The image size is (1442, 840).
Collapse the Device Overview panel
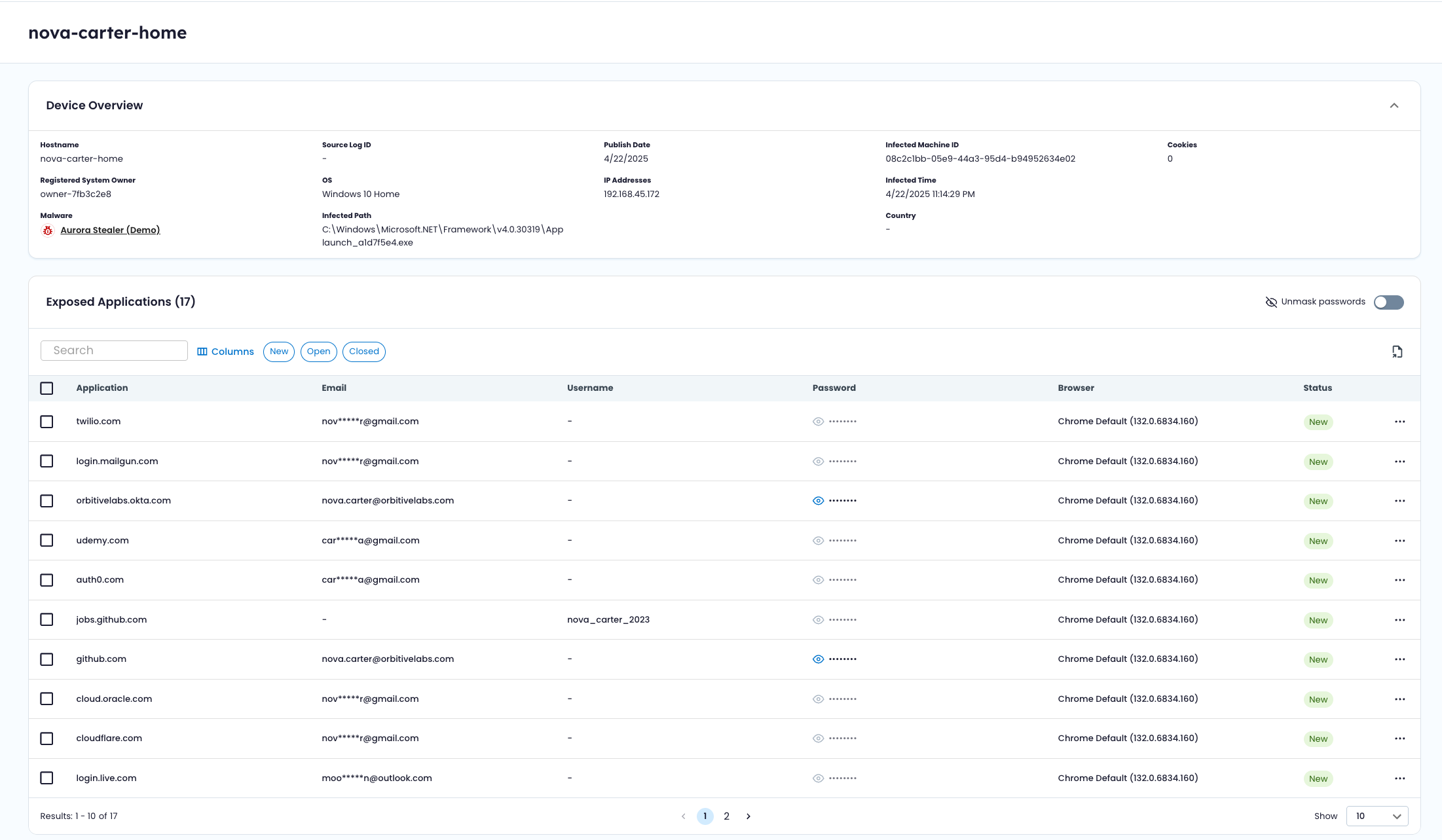pos(1394,105)
